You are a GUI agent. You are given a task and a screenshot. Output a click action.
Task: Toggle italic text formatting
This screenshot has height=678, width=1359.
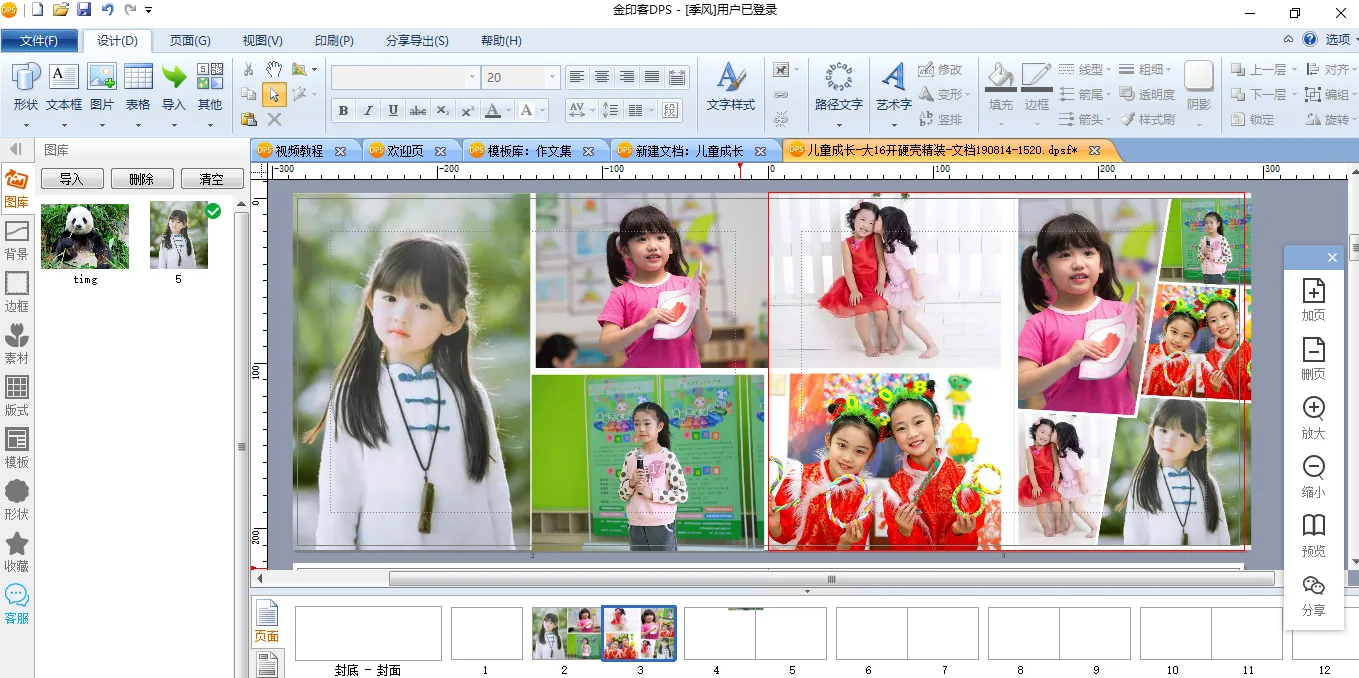[x=368, y=111]
